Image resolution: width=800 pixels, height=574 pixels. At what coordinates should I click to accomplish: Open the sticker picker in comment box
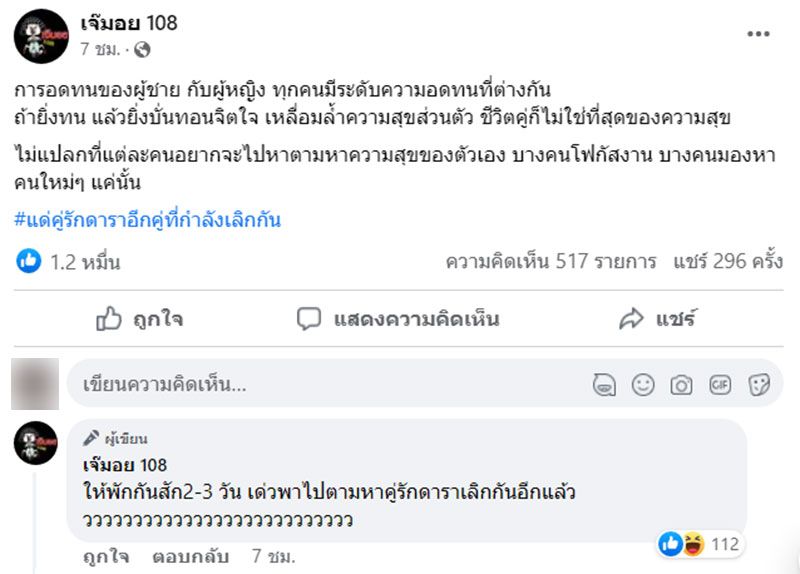tap(759, 385)
